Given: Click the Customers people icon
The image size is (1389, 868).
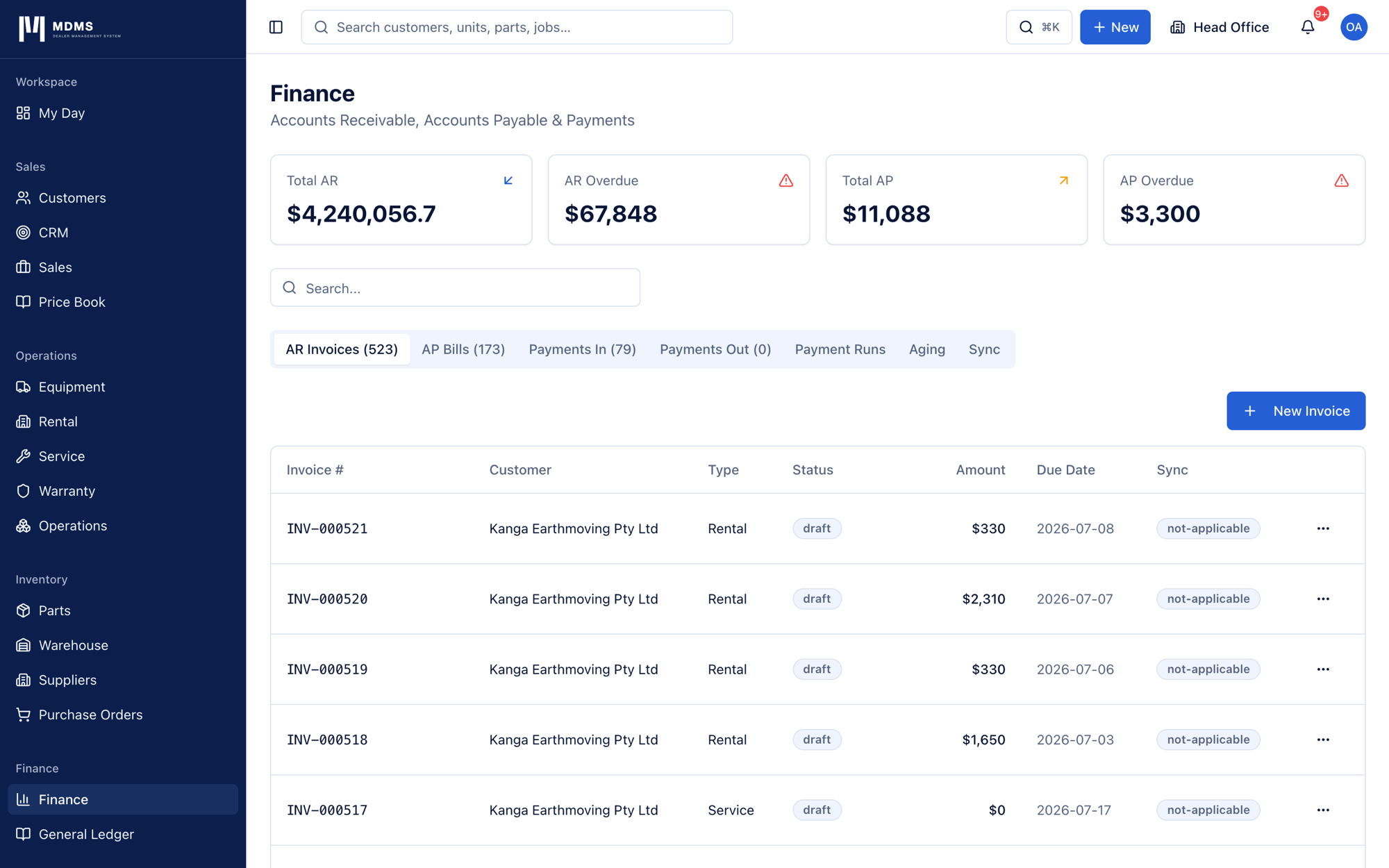Looking at the screenshot, I should tap(24, 198).
